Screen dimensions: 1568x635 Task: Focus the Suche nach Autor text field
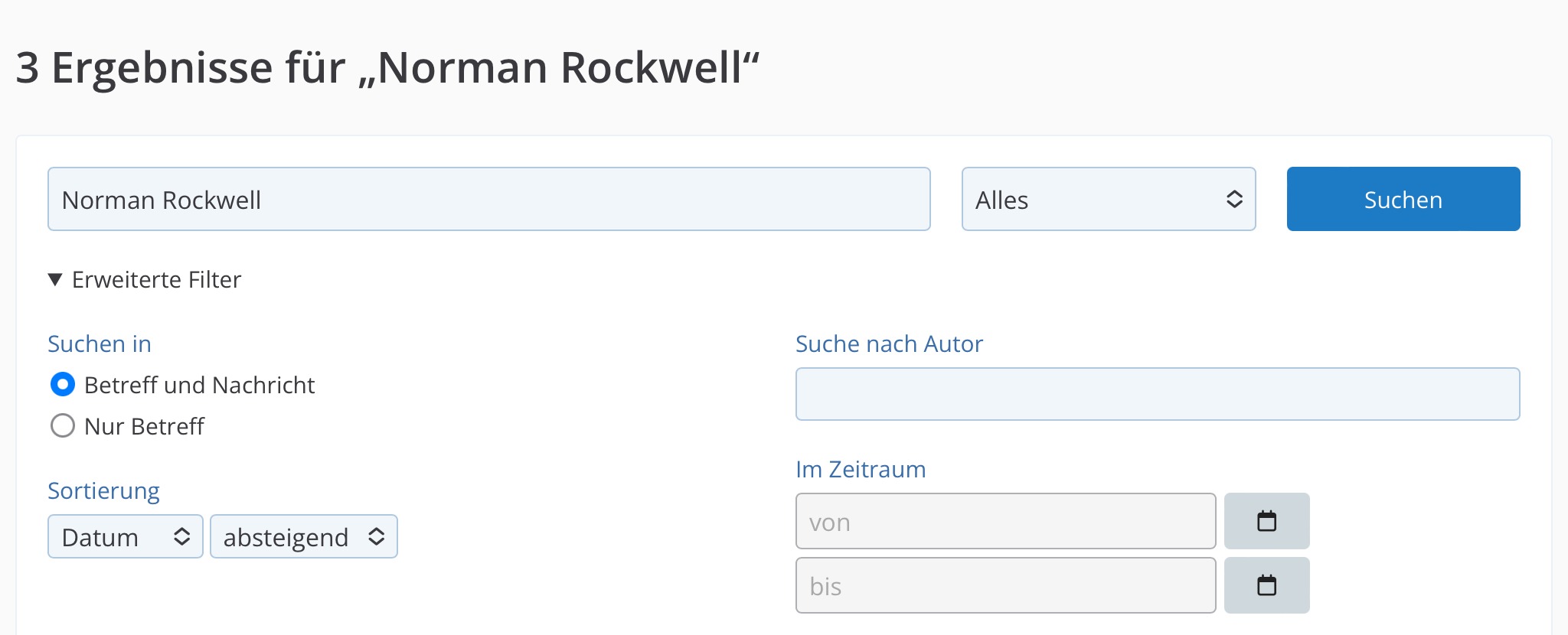pyautogui.click(x=1158, y=394)
